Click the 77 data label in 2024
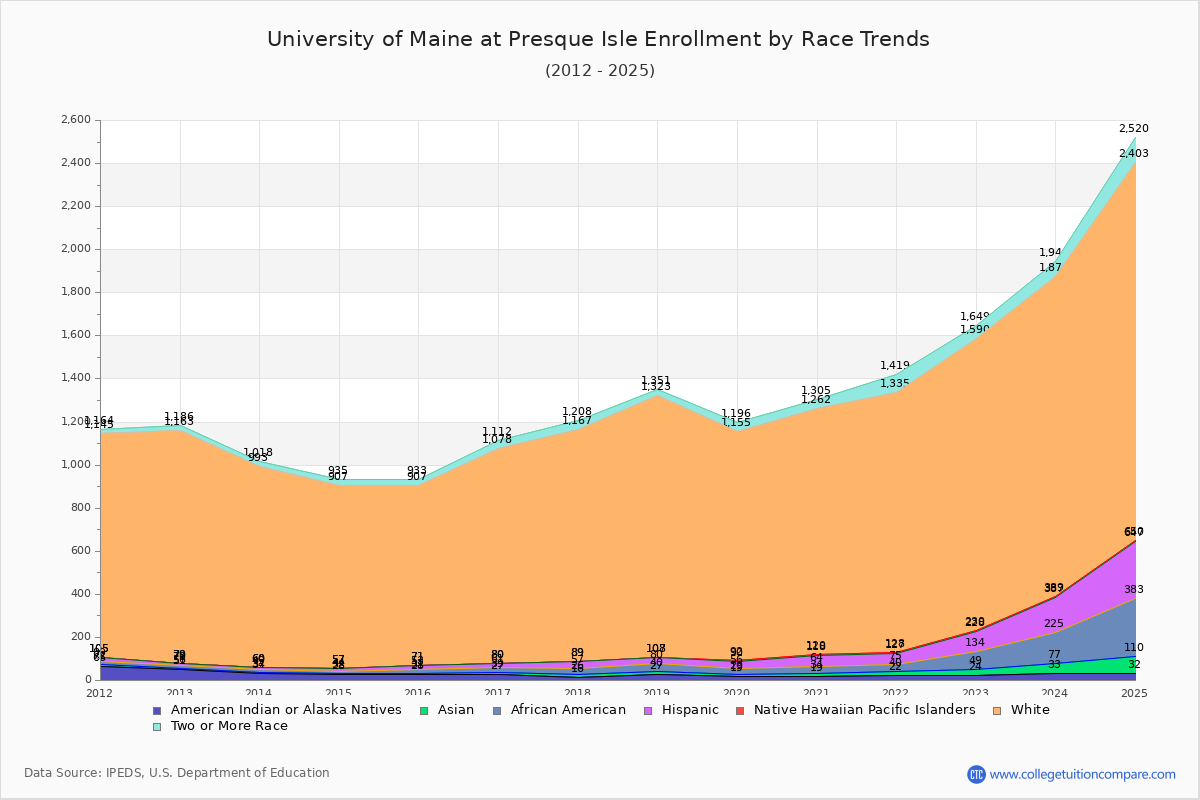Screen dimensions: 1200x800 pyautogui.click(x=1054, y=655)
